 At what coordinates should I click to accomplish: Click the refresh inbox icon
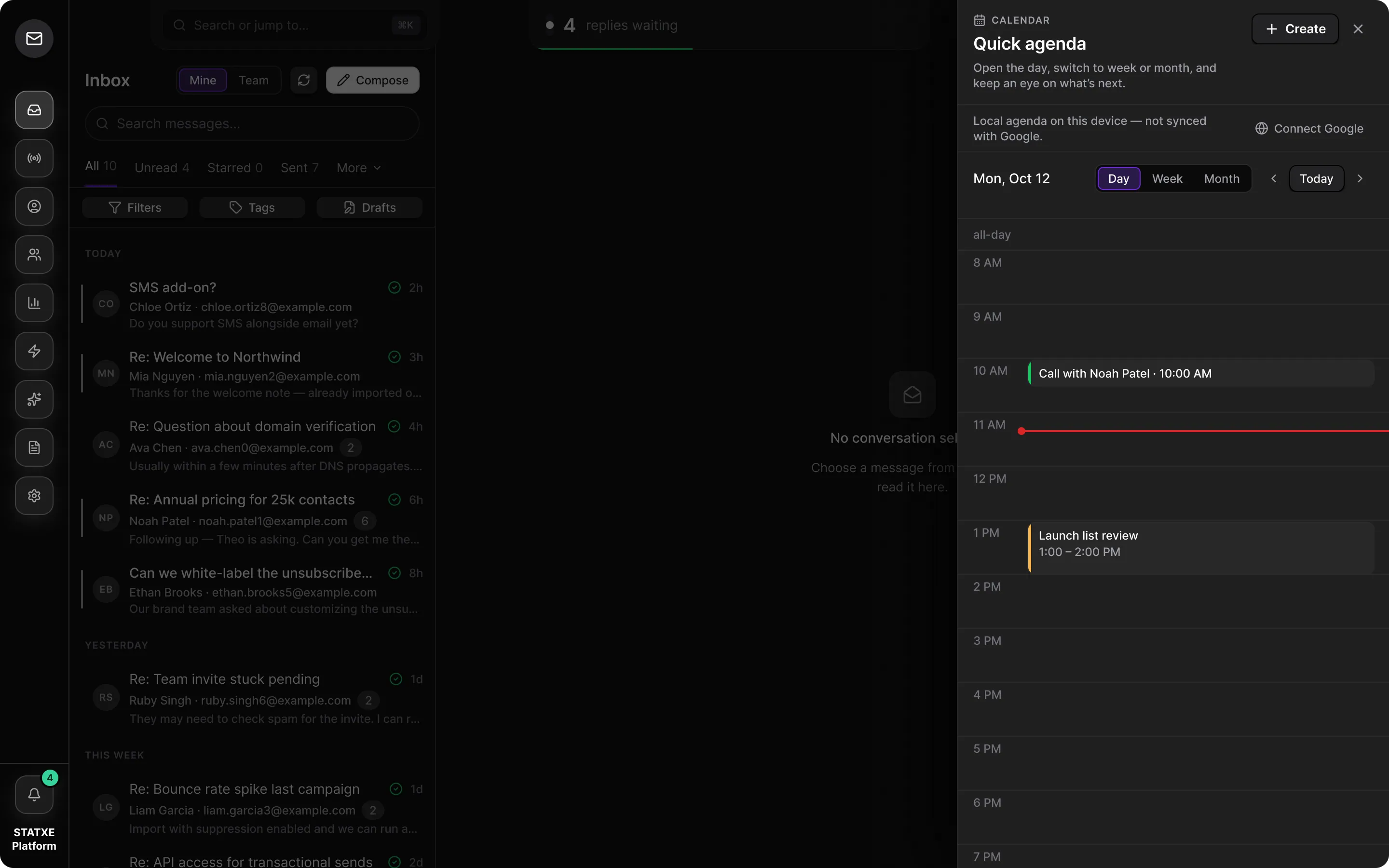[304, 80]
